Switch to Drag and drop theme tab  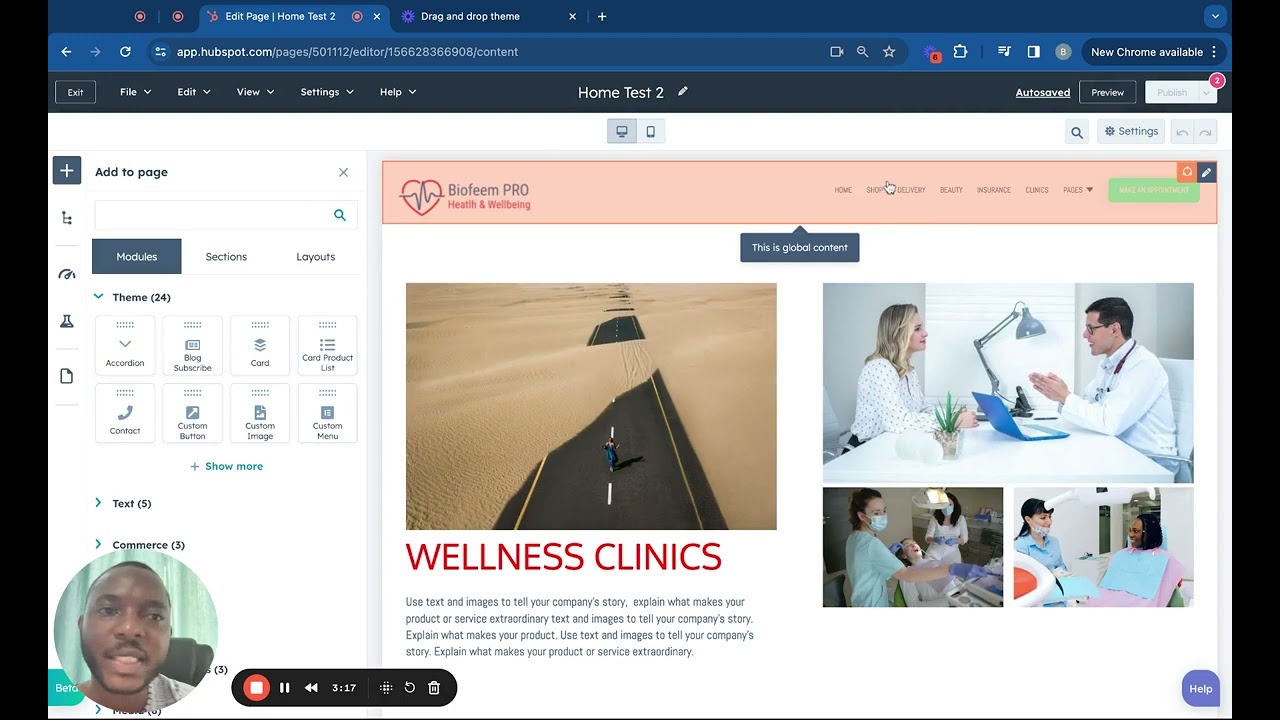tap(486, 16)
